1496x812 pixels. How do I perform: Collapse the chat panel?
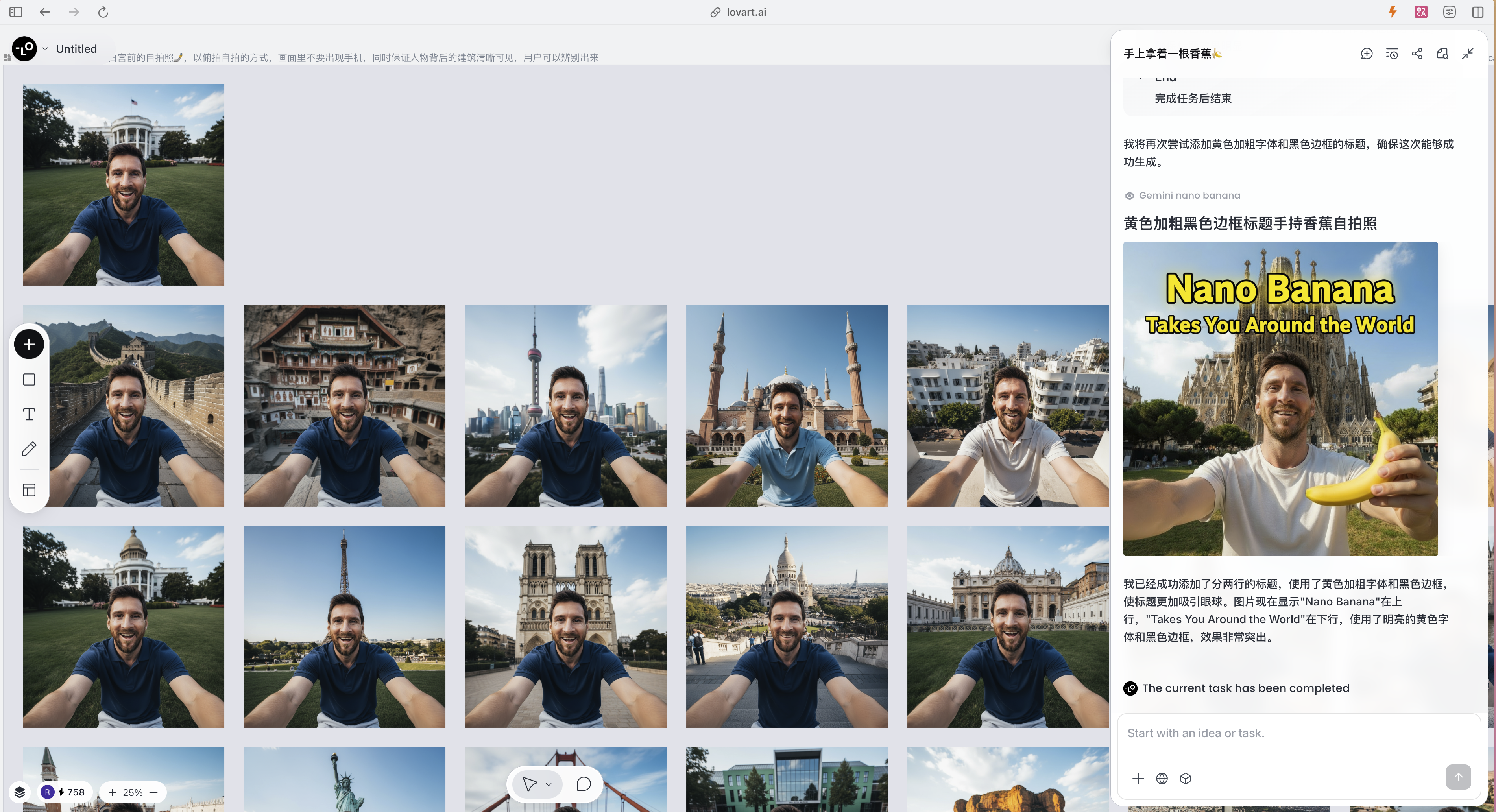tap(1468, 54)
